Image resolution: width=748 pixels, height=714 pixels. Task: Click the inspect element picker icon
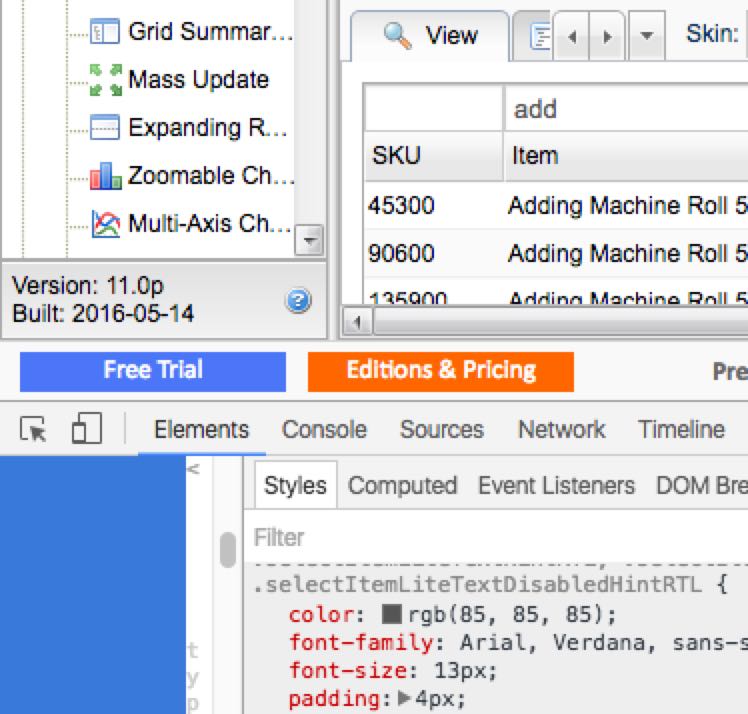point(33,430)
